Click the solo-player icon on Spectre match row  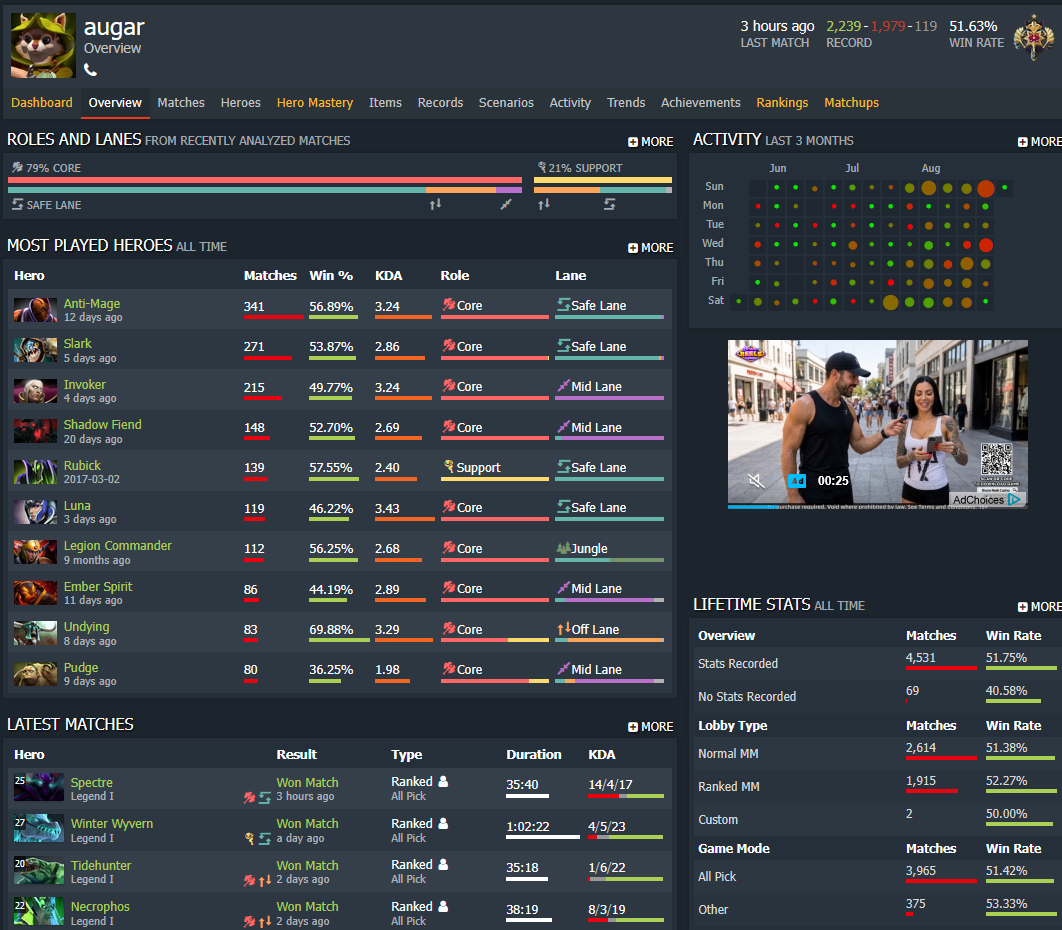(443, 781)
